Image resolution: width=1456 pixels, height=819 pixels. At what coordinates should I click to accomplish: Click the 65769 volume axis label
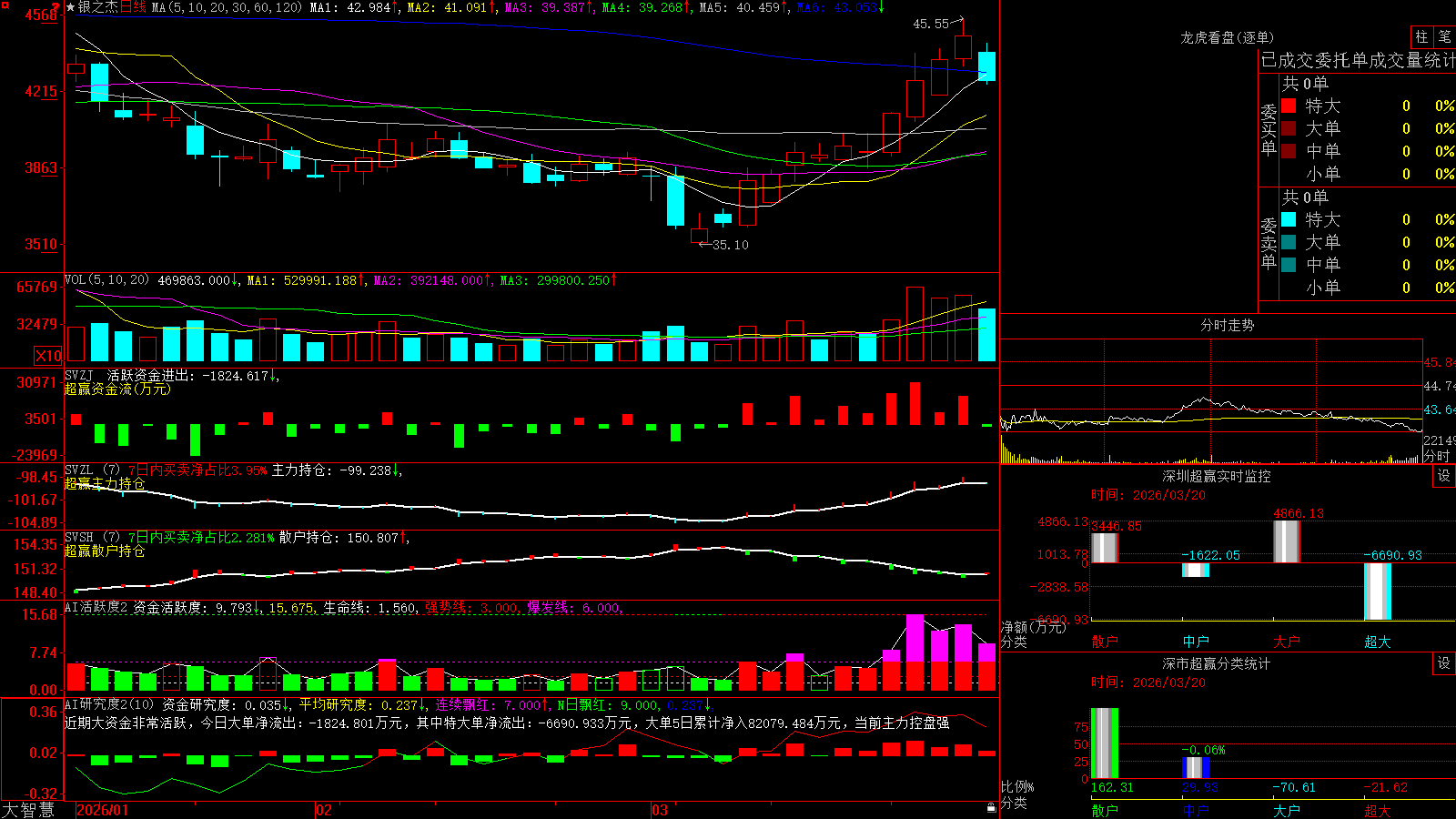point(36,287)
